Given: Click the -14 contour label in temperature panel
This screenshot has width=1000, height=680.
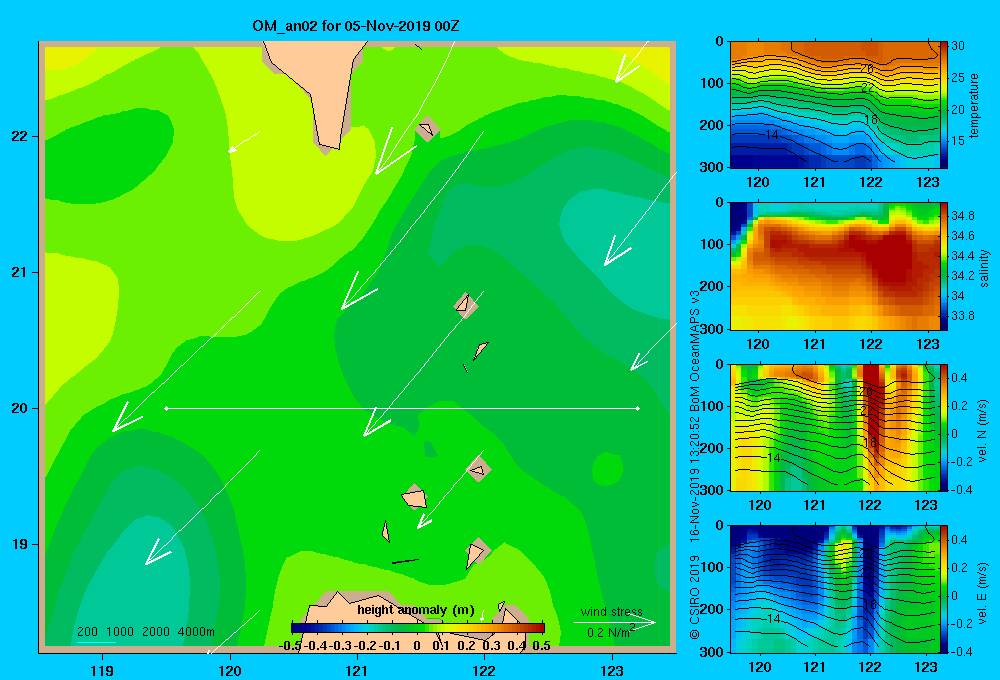Looking at the screenshot, I should click(769, 135).
